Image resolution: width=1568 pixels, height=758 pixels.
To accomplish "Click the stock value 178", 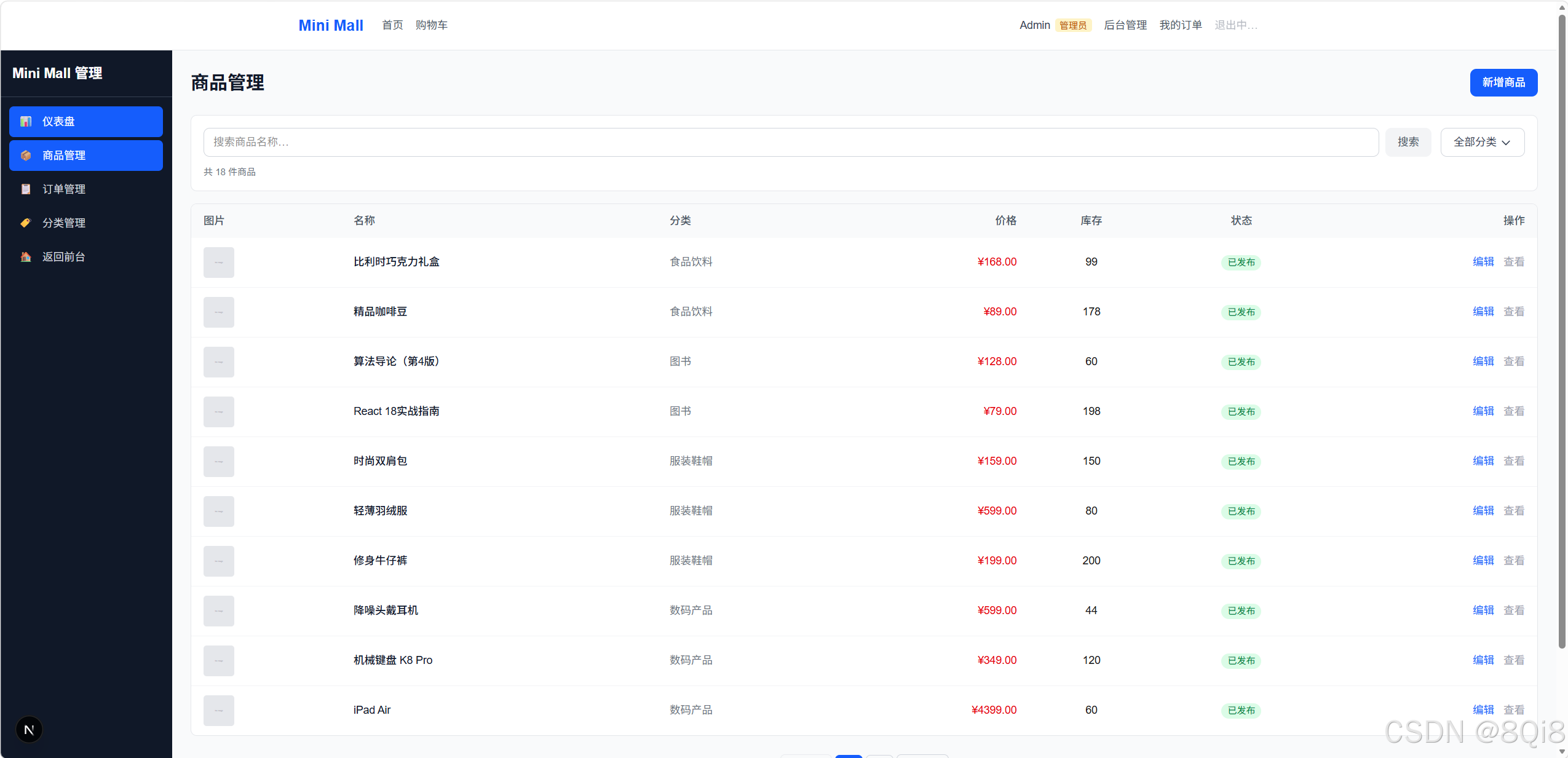I will pos(1091,312).
